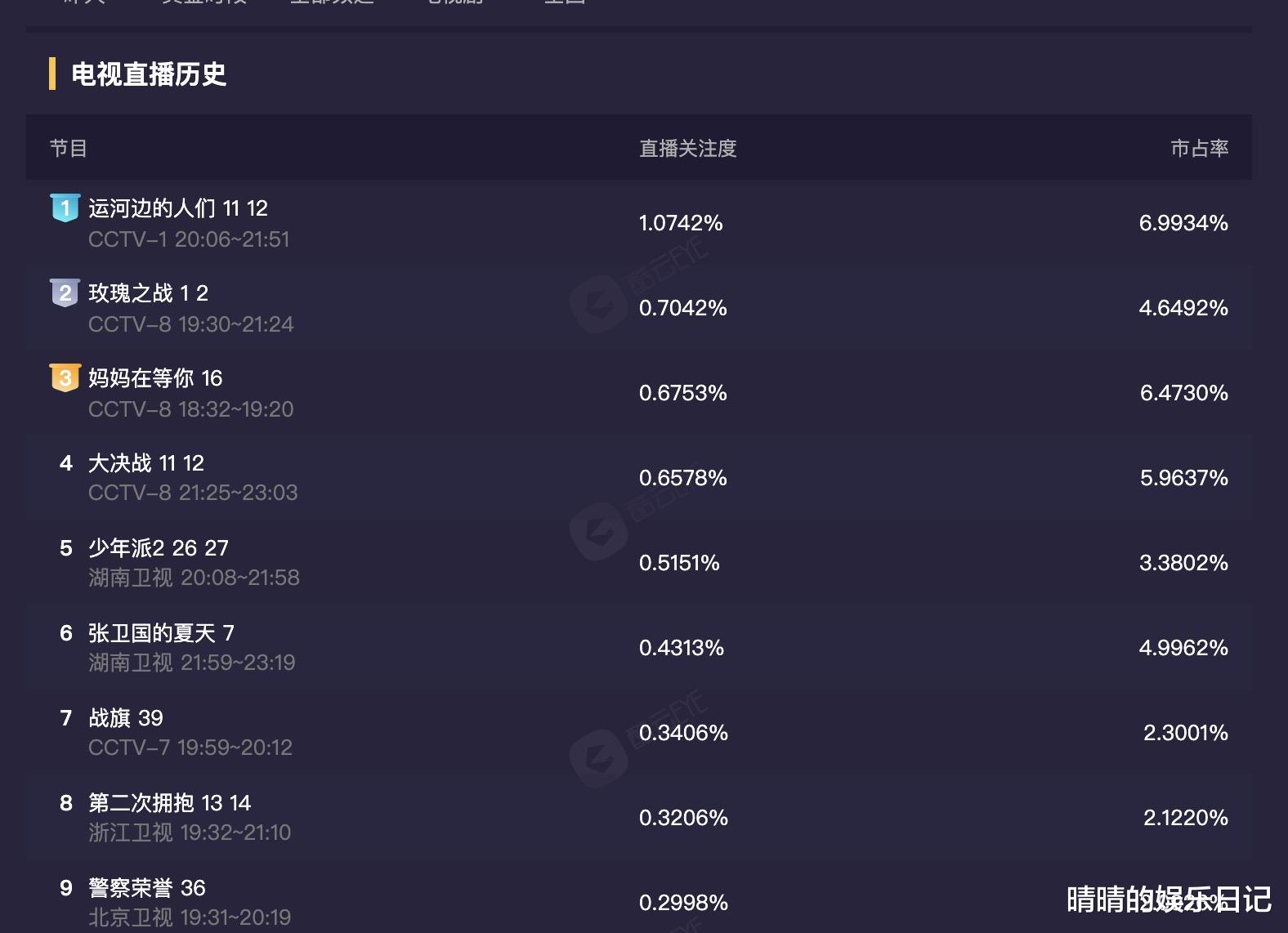Select attention value 0.6753%
The width and height of the screenshot is (1288, 933).
pos(683,393)
